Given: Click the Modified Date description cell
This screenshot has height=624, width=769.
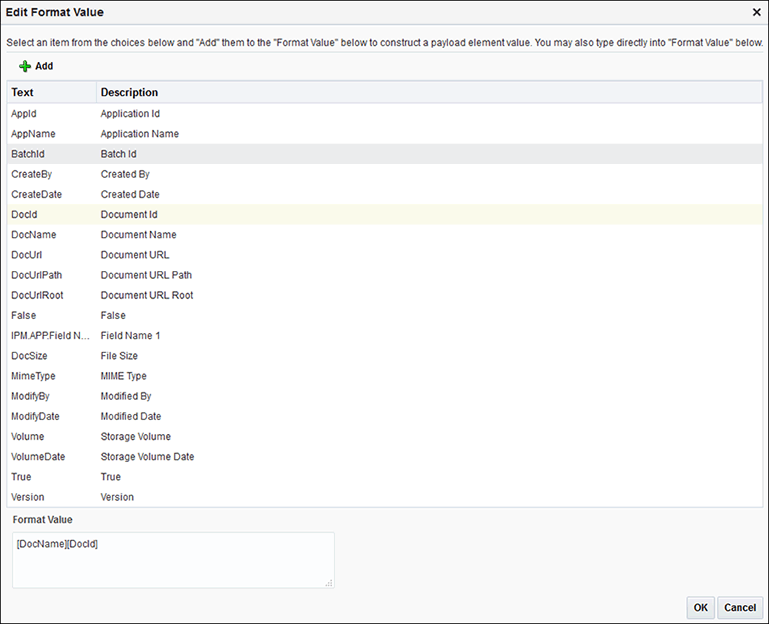Looking at the screenshot, I should (131, 416).
